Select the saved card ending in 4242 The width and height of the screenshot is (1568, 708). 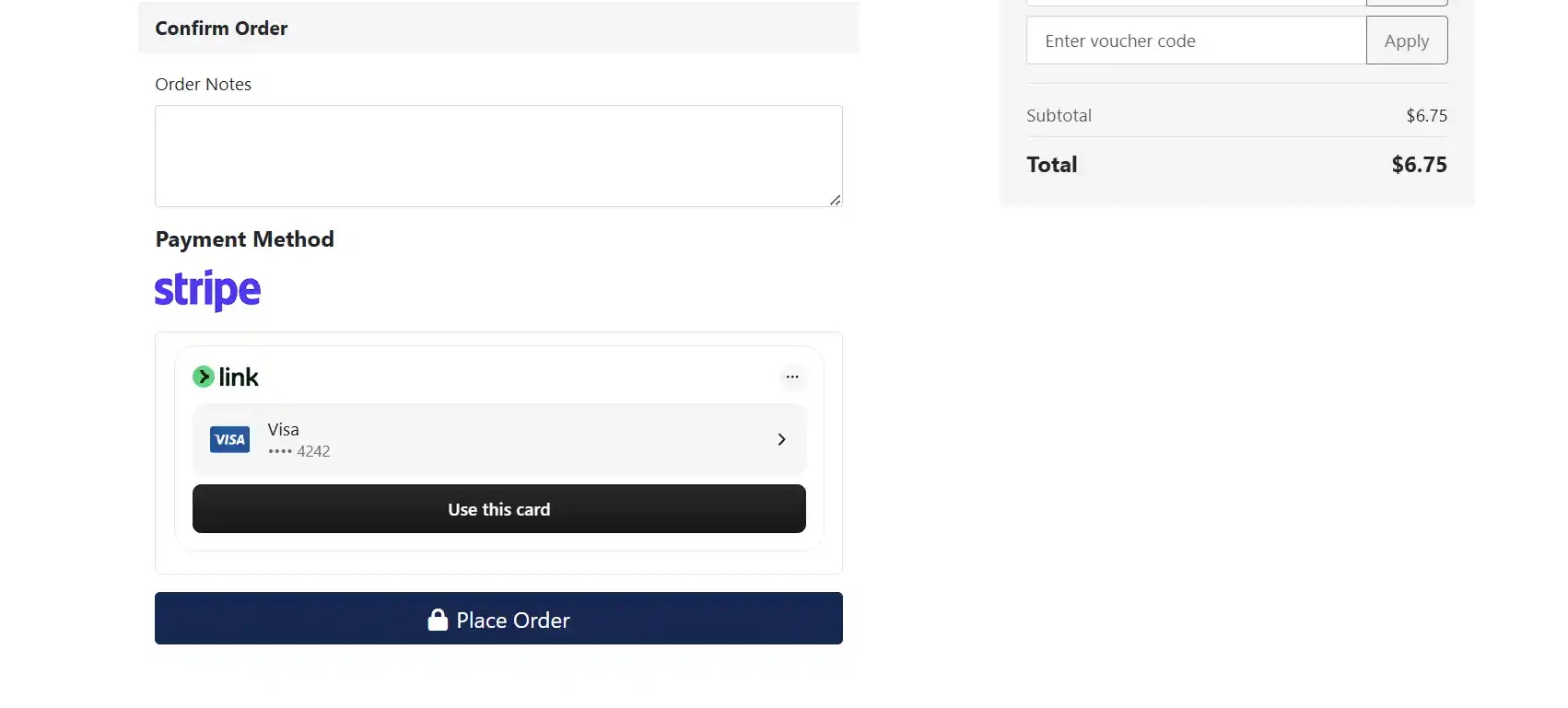coord(499,439)
